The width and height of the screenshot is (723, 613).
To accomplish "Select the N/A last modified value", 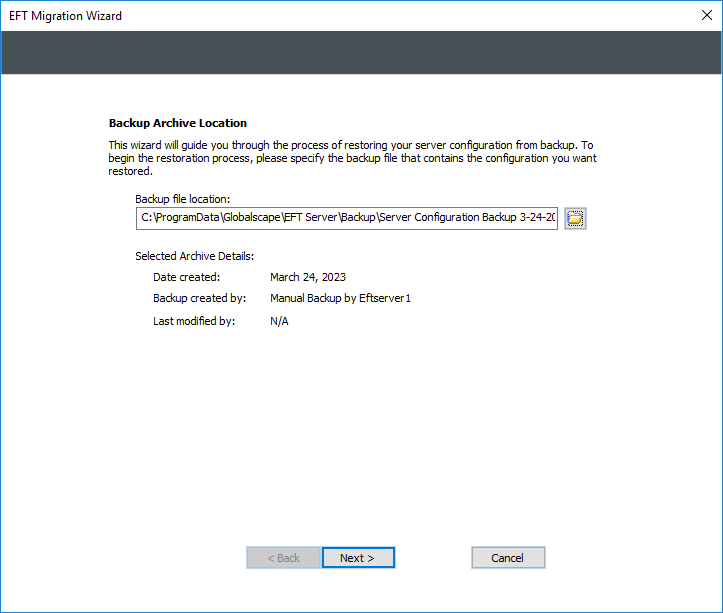I will pos(279,321).
